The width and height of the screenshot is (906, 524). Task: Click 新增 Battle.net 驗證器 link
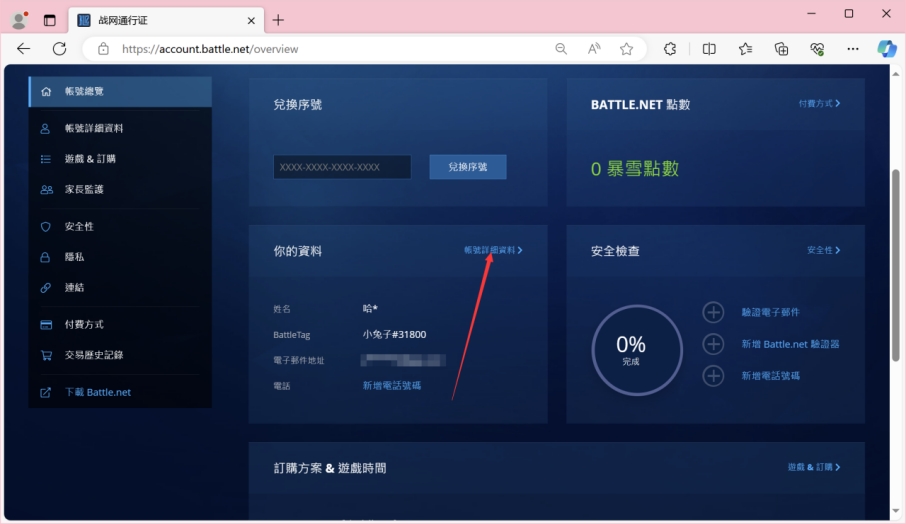click(790, 344)
